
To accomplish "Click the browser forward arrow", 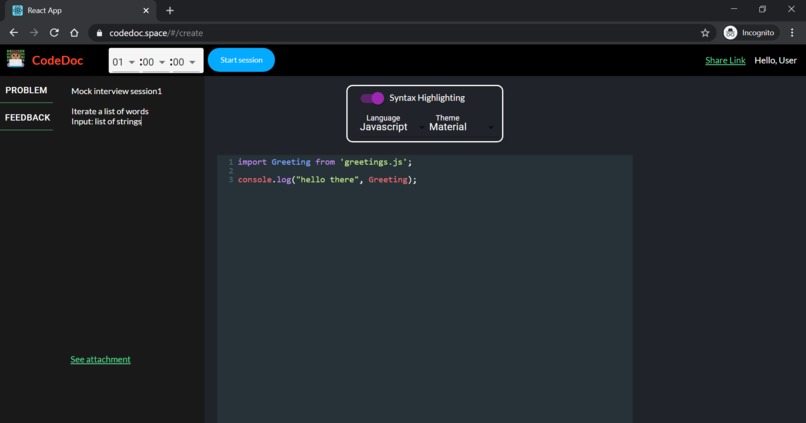I will tap(34, 33).
